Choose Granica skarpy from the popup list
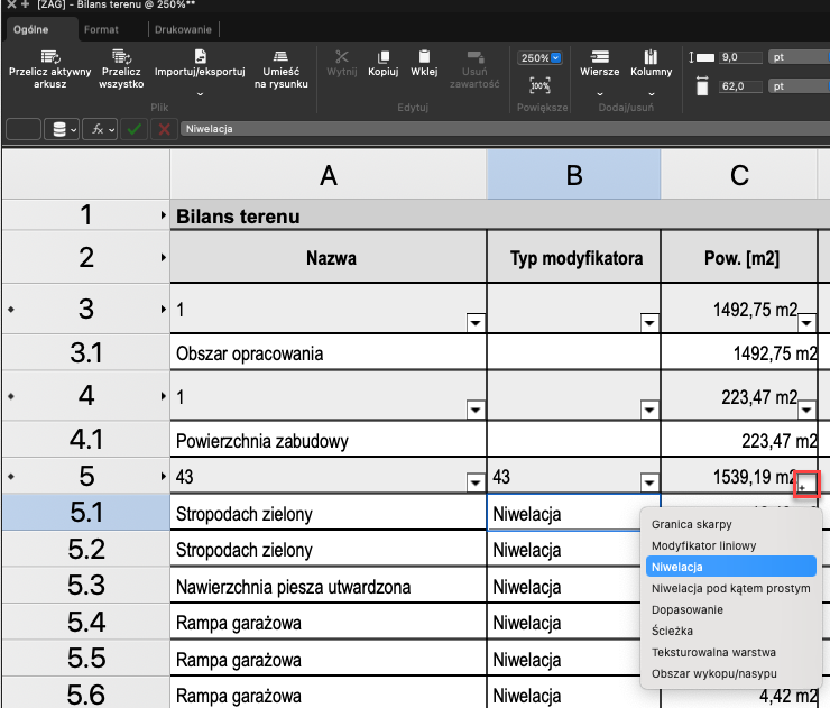830x708 pixels. coord(691,524)
